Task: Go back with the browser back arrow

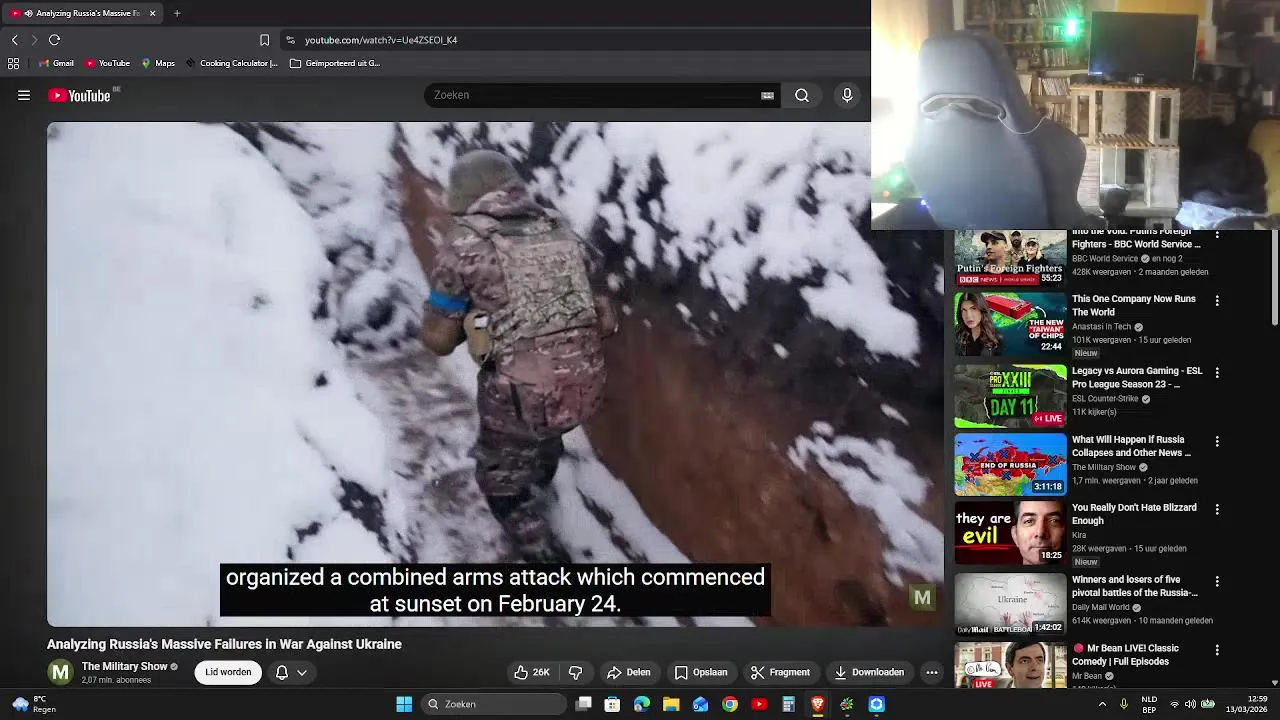Action: pos(15,40)
